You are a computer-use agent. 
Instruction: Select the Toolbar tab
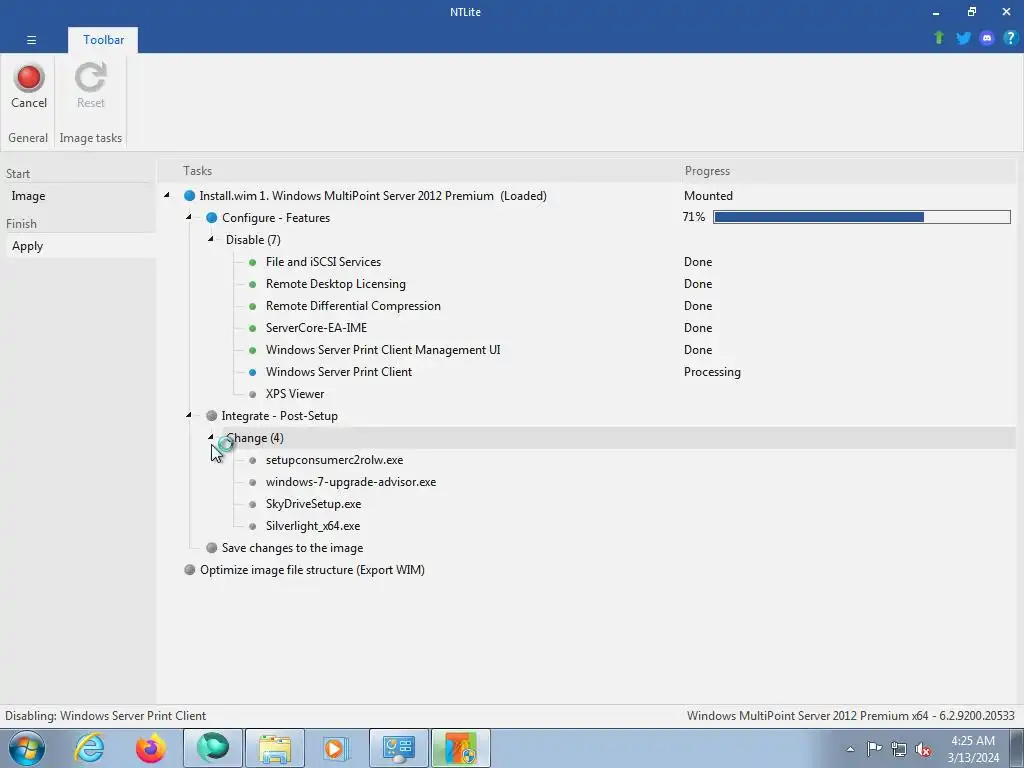tap(103, 40)
